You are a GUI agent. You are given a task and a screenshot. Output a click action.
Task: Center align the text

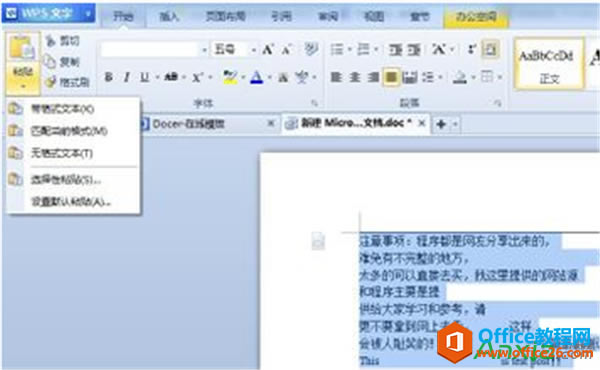click(355, 77)
